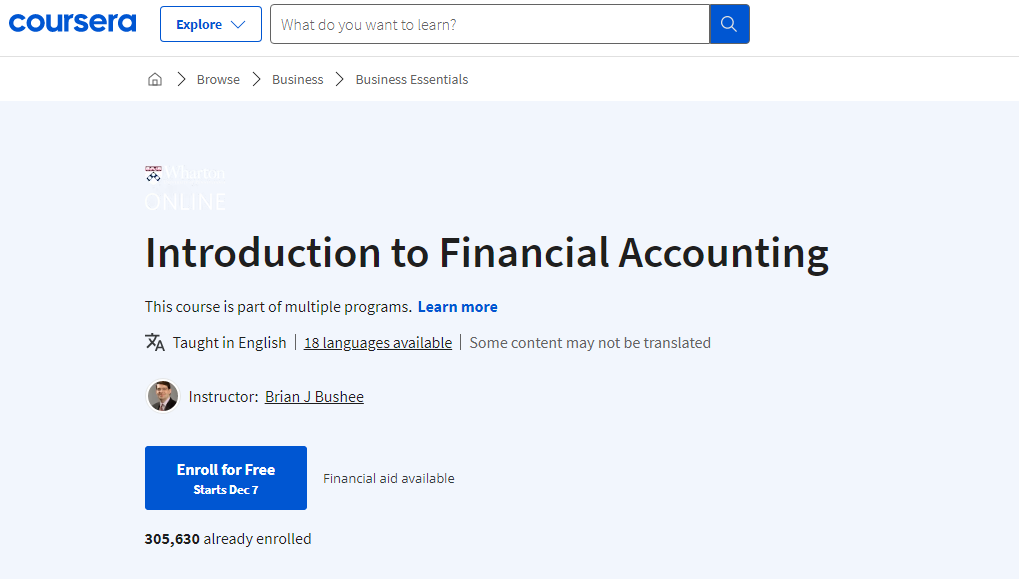Open the instructor's profile photo

click(162, 396)
